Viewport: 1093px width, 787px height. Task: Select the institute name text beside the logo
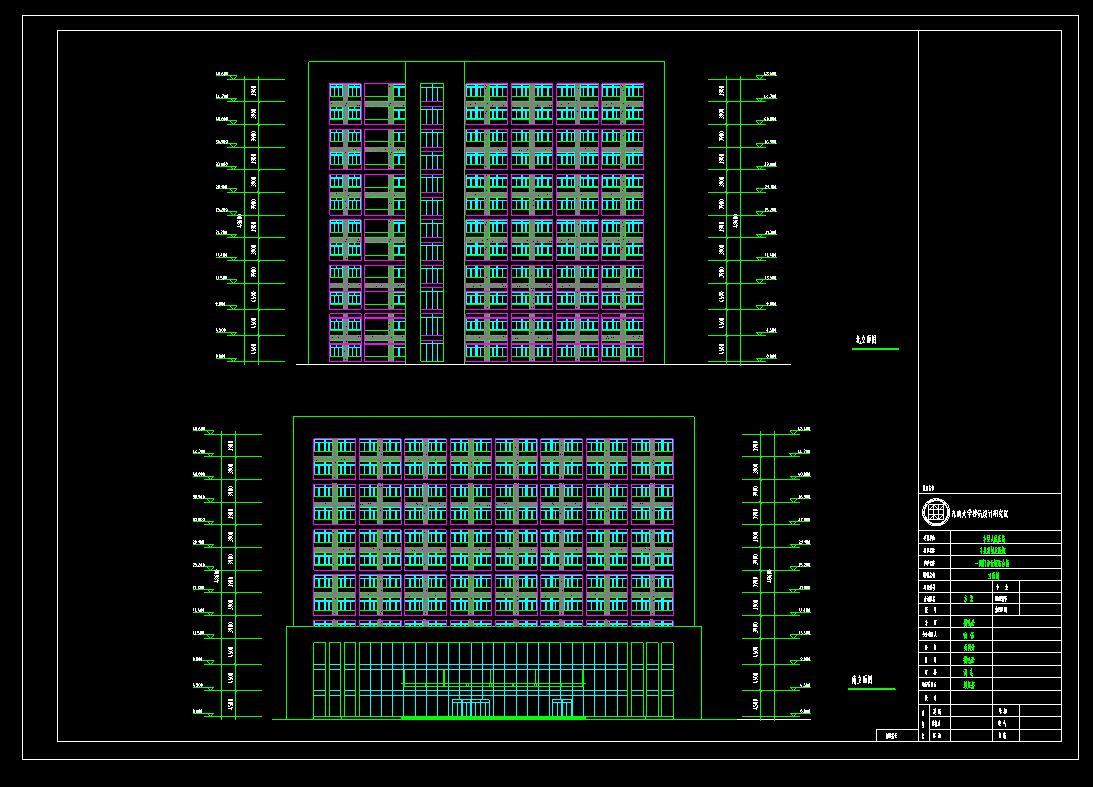pos(981,514)
